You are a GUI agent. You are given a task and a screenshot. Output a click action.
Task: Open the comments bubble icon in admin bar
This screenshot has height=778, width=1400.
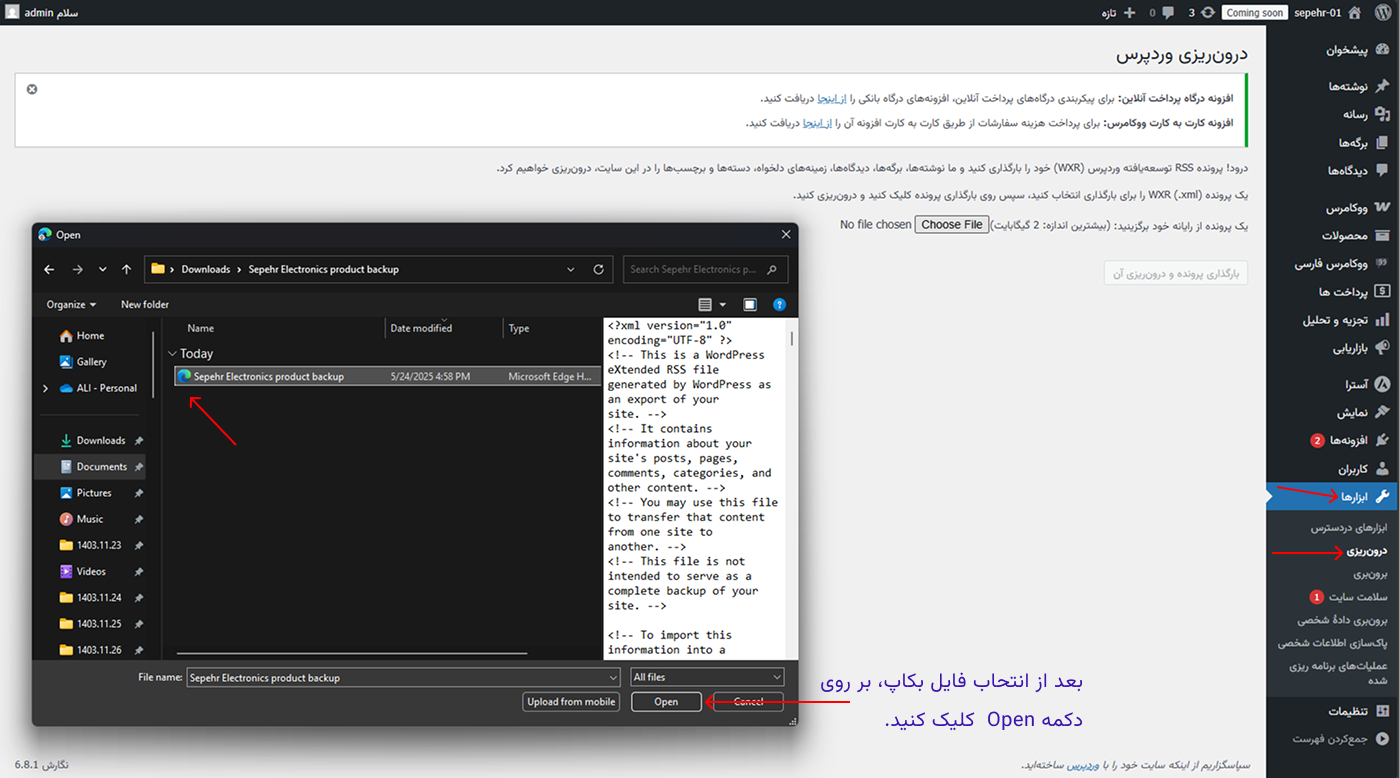coord(1168,13)
